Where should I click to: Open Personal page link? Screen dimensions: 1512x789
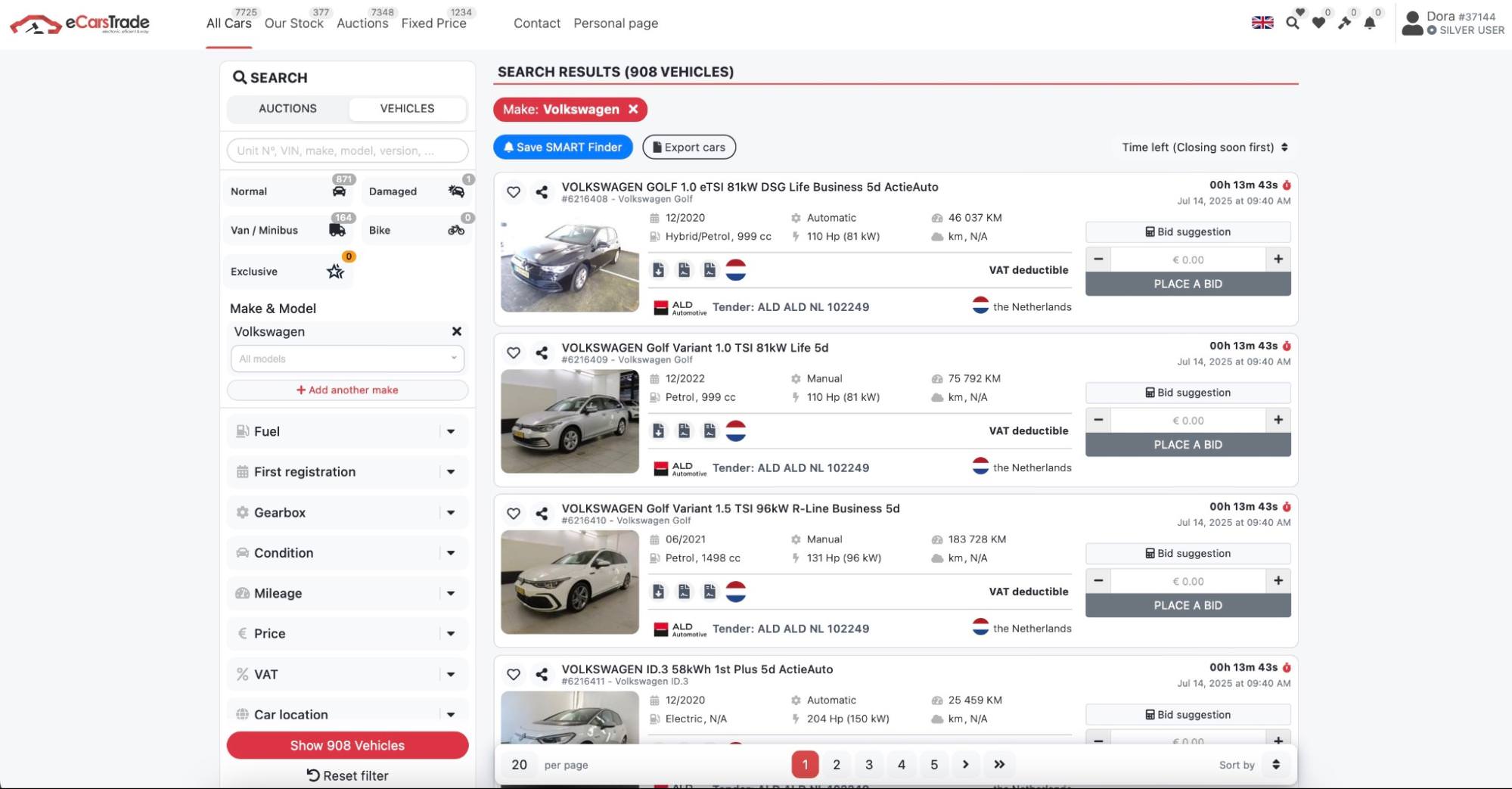(x=616, y=23)
